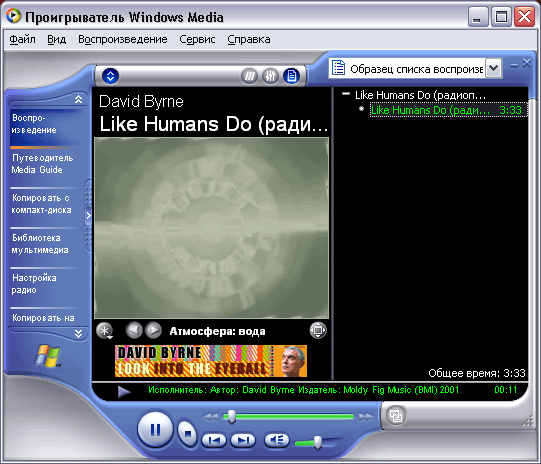The image size is (541, 464).
Task: Open the Путеводитель Media Guide section
Action: coord(43,164)
